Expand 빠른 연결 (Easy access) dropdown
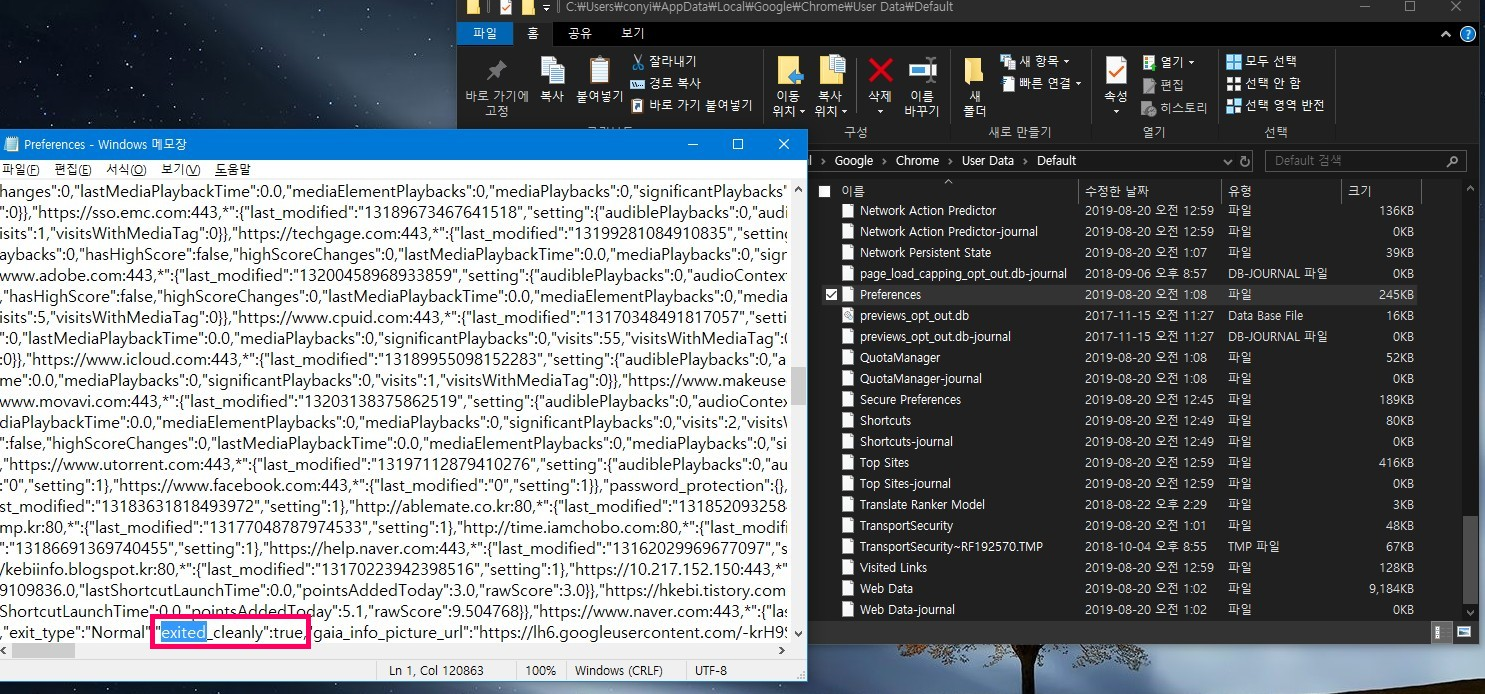 tap(1042, 83)
